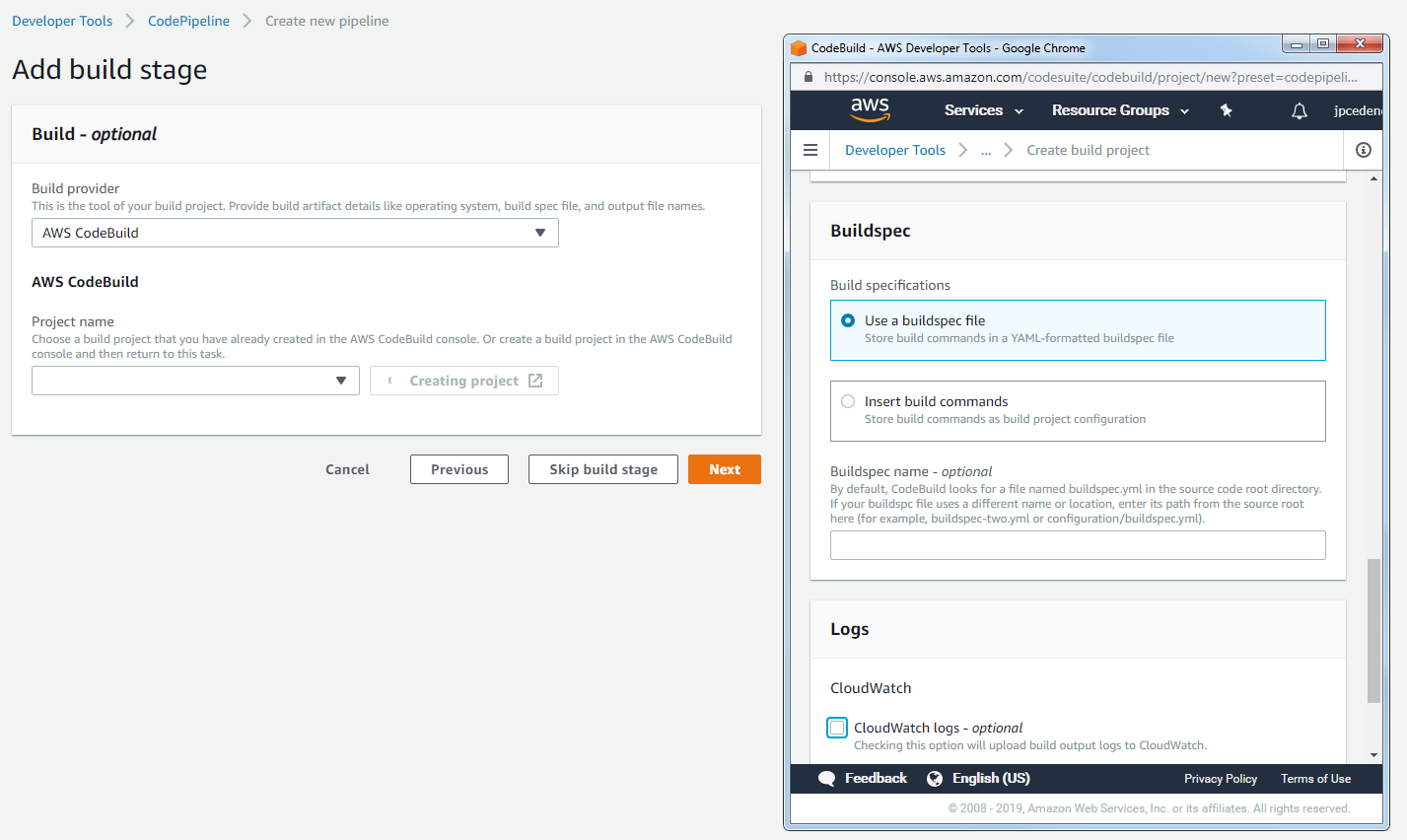Viewport: 1407px width, 840px height.
Task: Click external link icon on Creating project button
Action: 535,381
